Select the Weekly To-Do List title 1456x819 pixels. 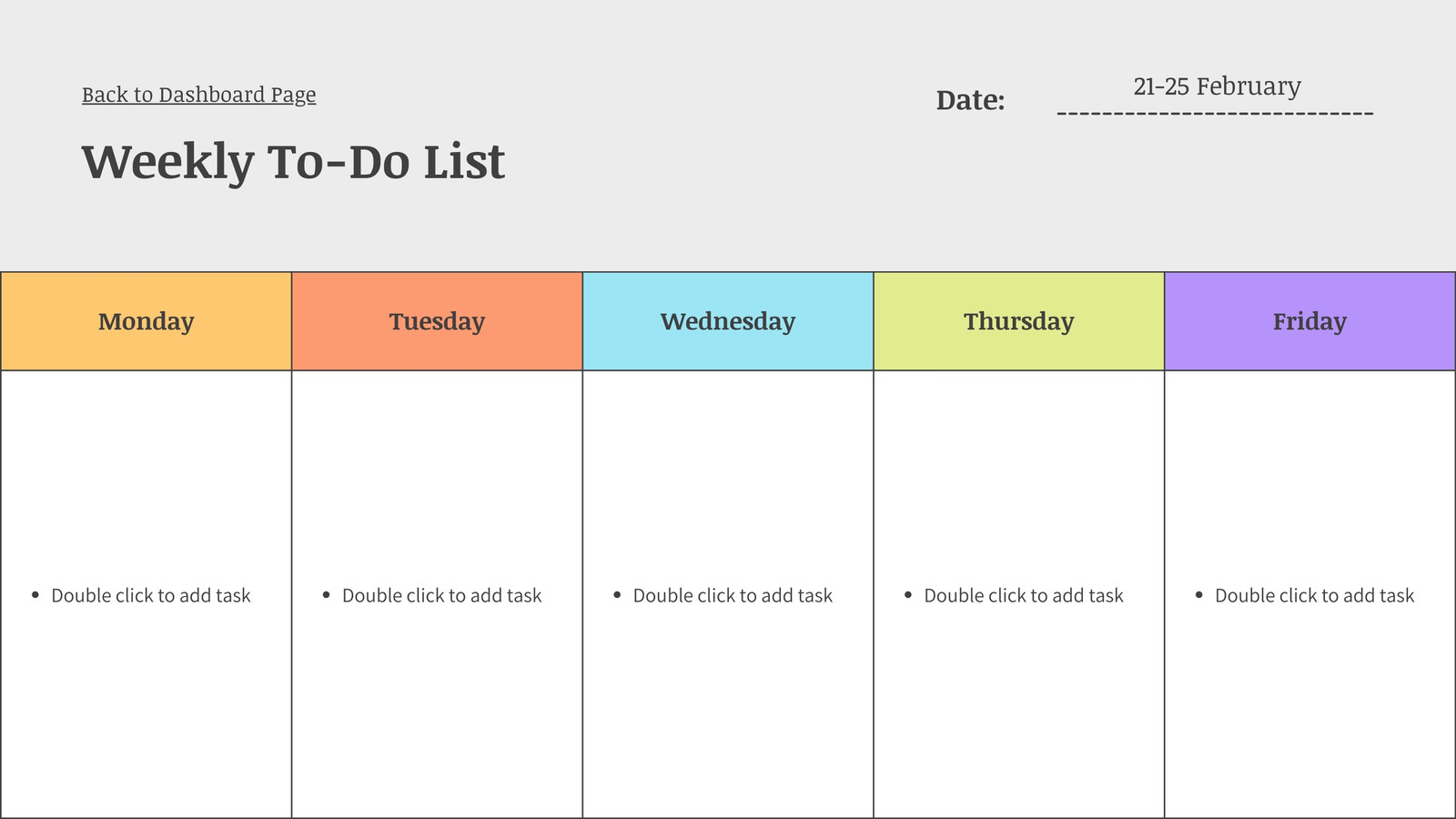click(x=293, y=162)
